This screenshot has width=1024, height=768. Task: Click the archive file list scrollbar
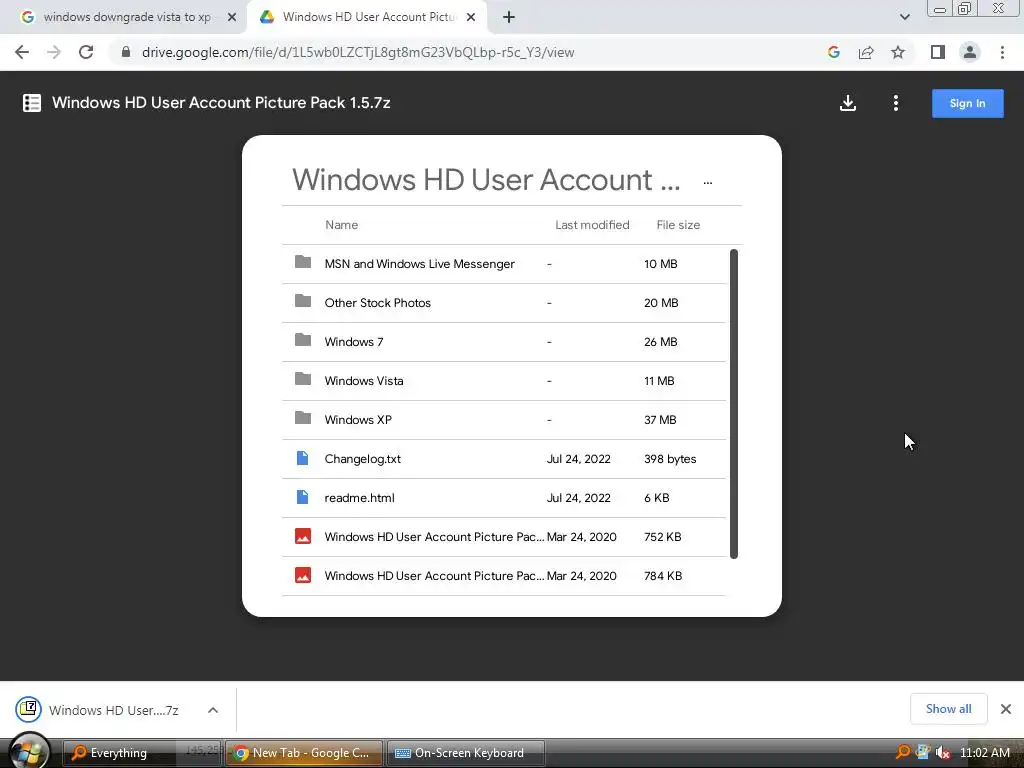pyautogui.click(x=733, y=404)
